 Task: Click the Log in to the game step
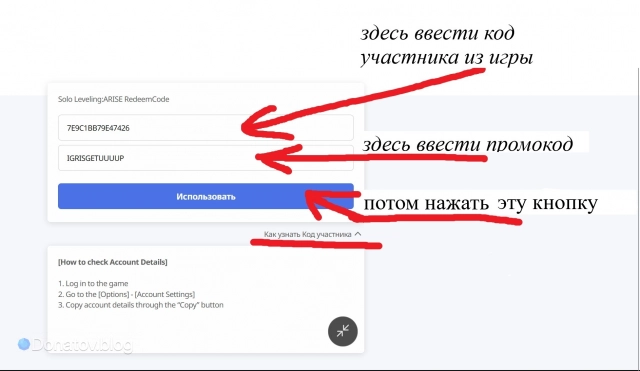[x=93, y=284]
